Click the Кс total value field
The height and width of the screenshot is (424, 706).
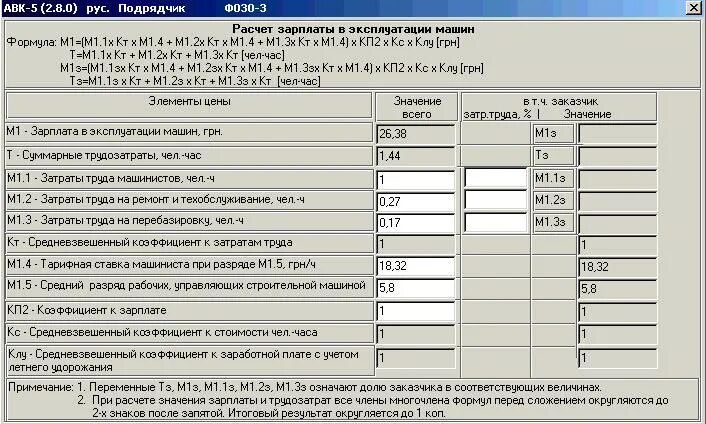416,334
